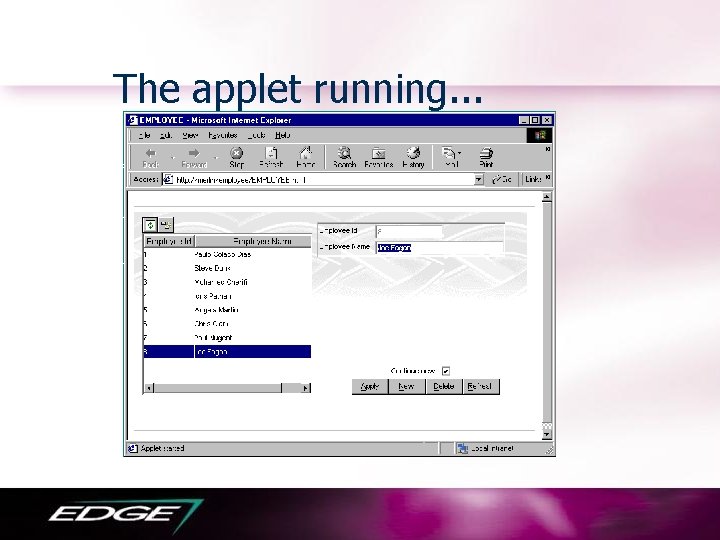Image resolution: width=720 pixels, height=540 pixels.
Task: Select the Steve Burke row
Action: coord(227,268)
